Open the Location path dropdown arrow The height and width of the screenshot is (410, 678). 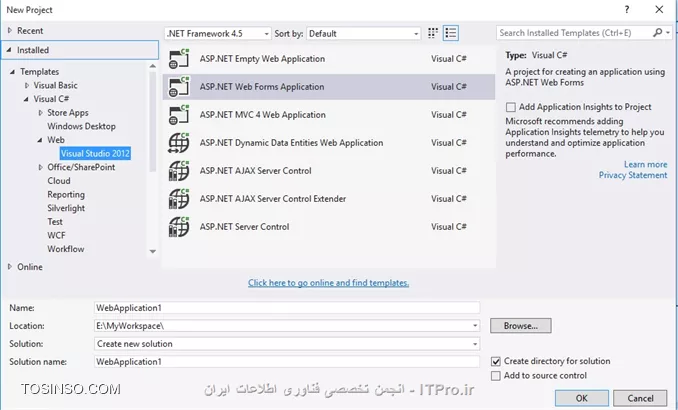click(x=475, y=326)
